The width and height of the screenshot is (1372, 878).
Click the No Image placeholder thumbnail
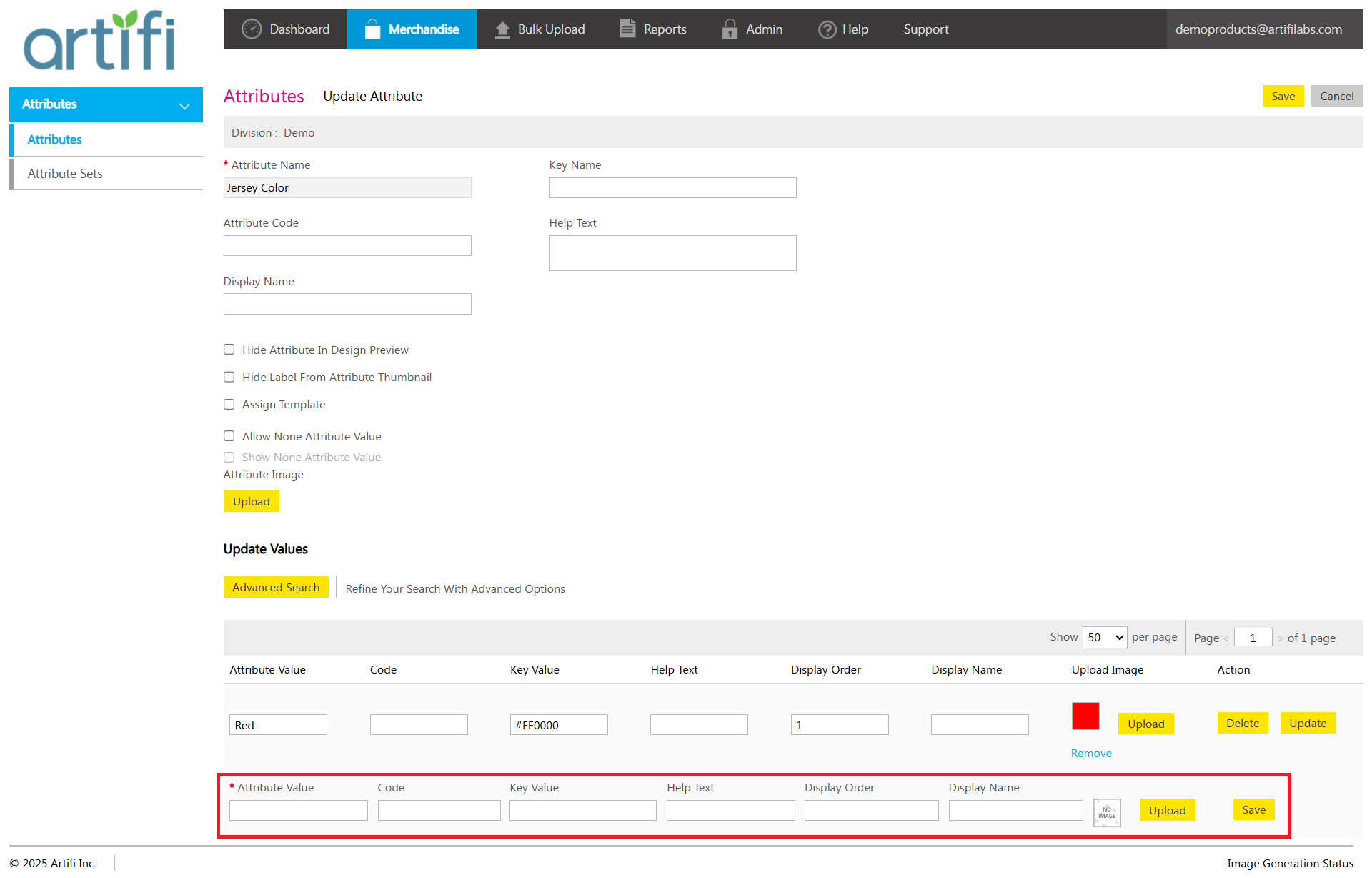1106,812
